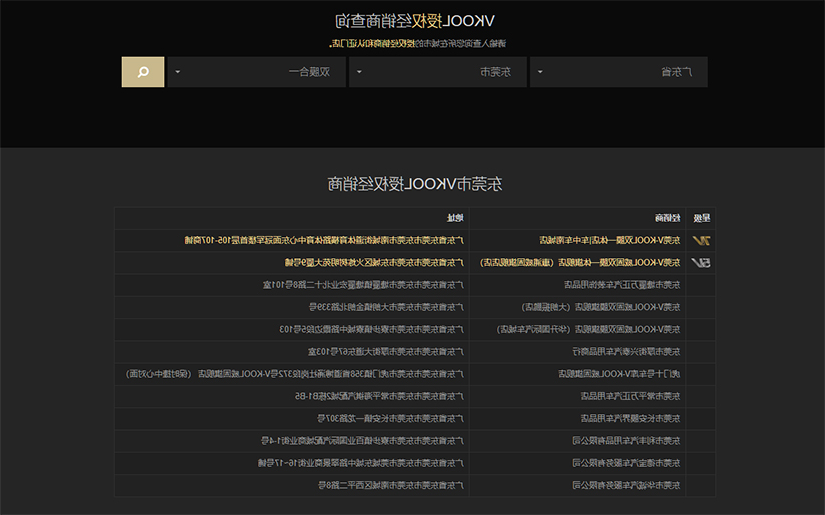Open dealer 车中车南城店 entry

point(610,240)
